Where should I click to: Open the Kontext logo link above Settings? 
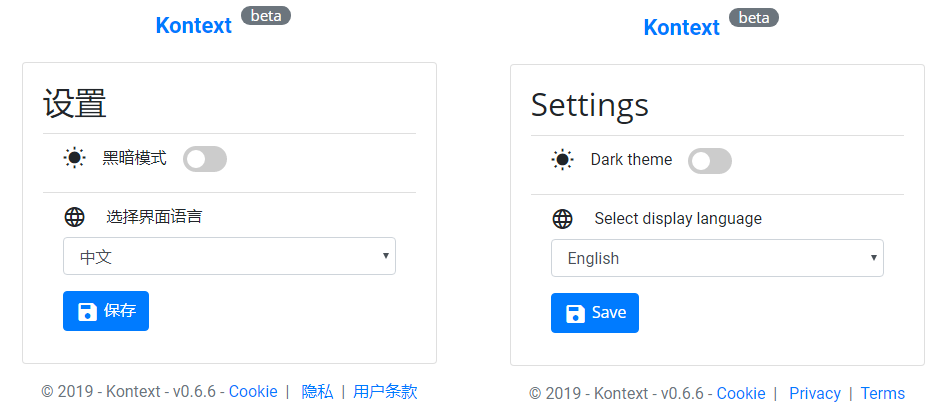(x=682, y=27)
